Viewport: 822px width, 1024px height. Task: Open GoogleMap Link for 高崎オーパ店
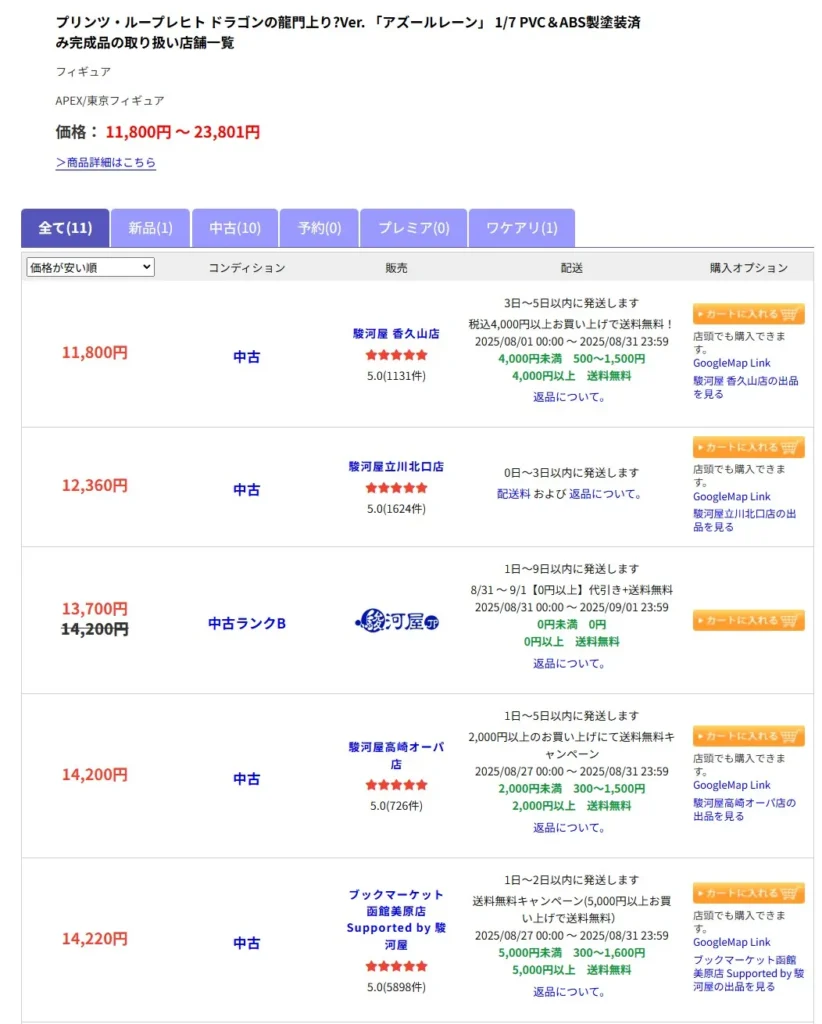[731, 785]
